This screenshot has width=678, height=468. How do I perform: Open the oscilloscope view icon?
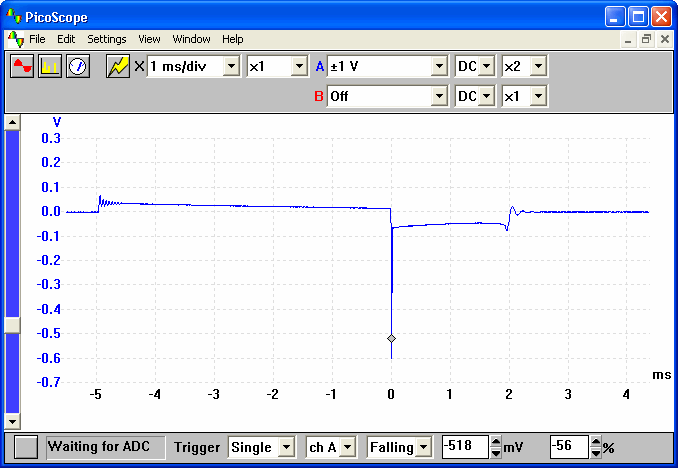pos(22,66)
